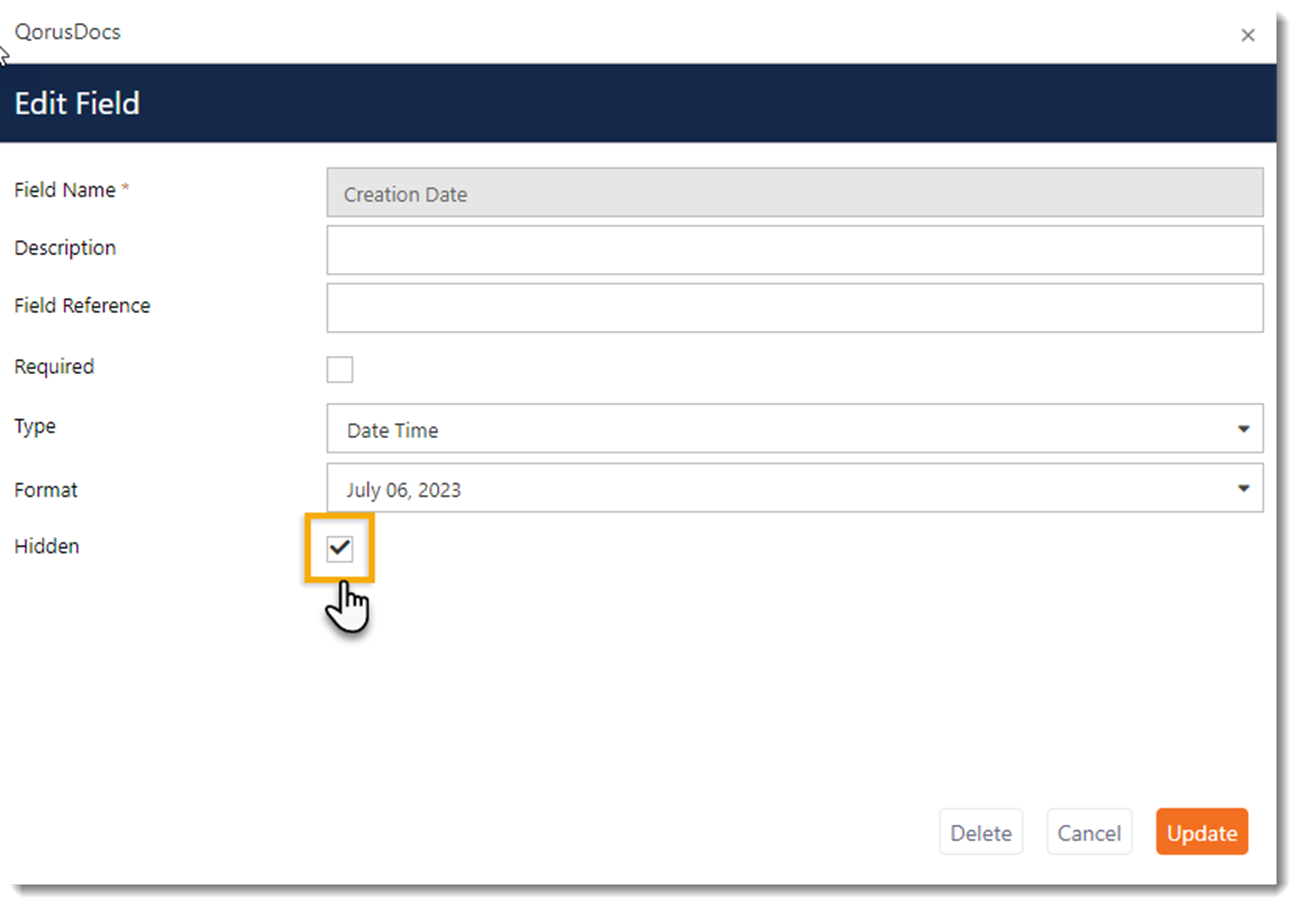The height and width of the screenshot is (908, 1300).
Task: Open the Type dropdown showing Date Time
Action: coord(794,429)
